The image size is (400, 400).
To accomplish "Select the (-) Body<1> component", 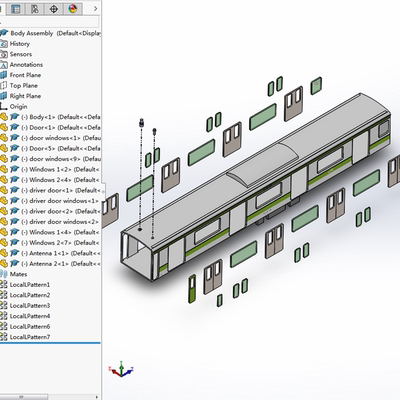I will [61, 117].
